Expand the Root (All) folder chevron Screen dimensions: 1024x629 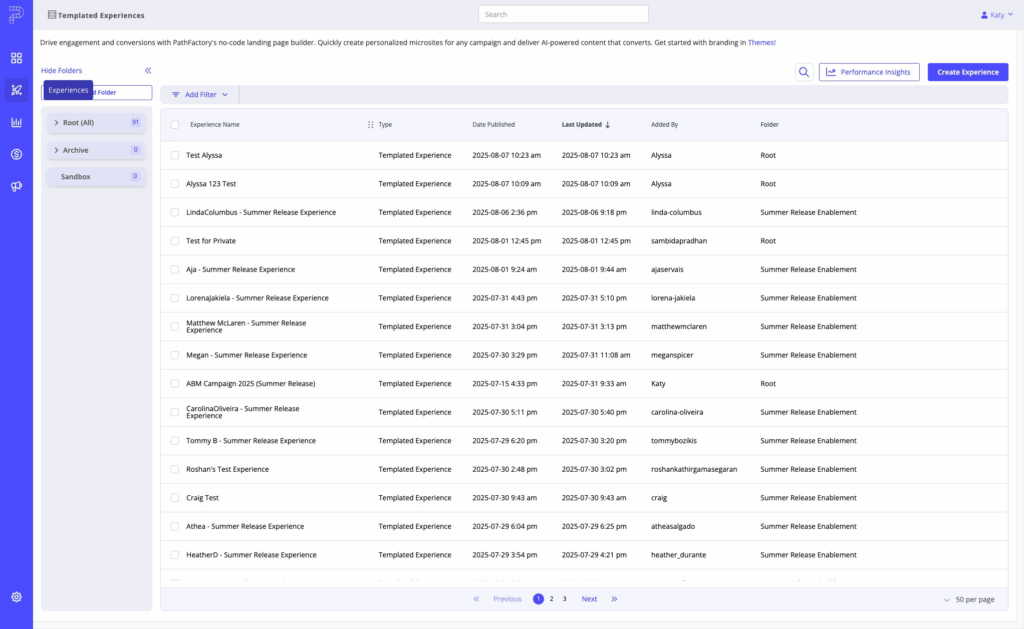56,123
